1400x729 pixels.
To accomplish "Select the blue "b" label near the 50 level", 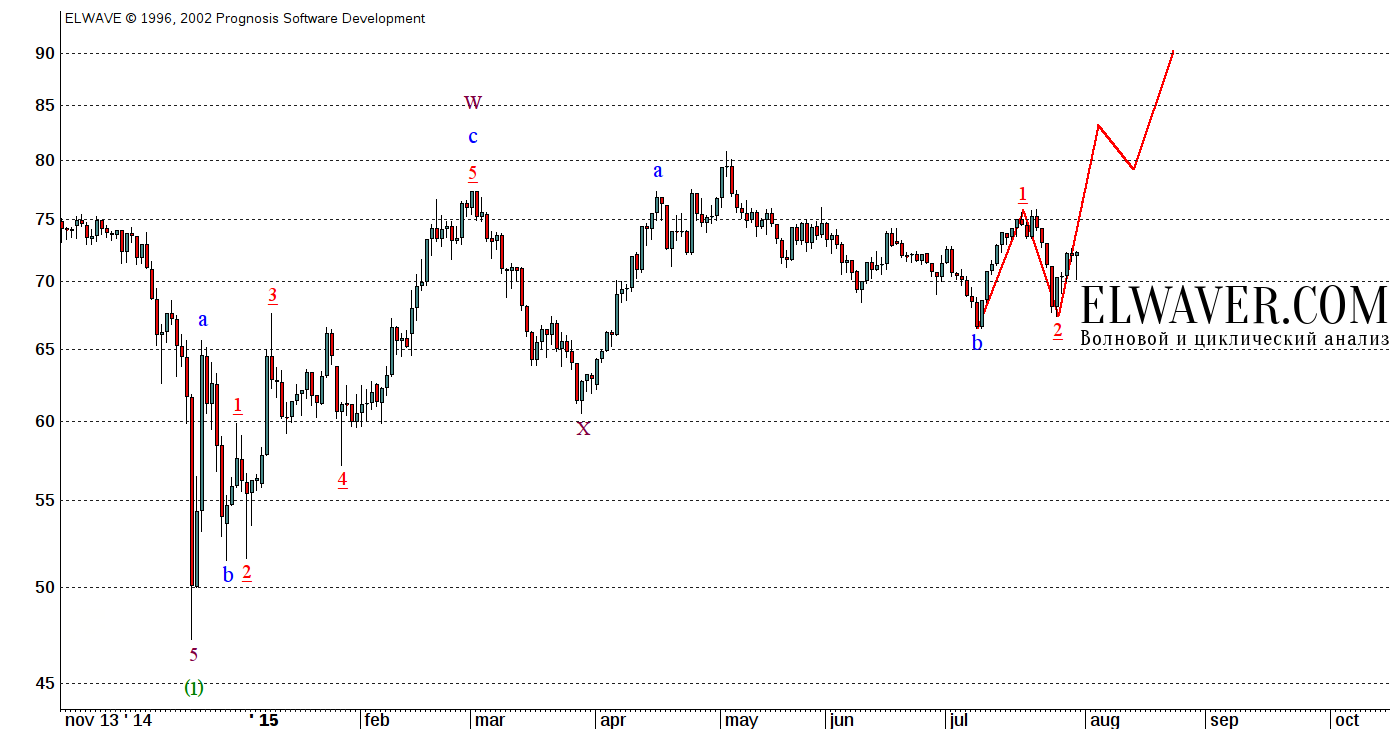I will pos(228,574).
